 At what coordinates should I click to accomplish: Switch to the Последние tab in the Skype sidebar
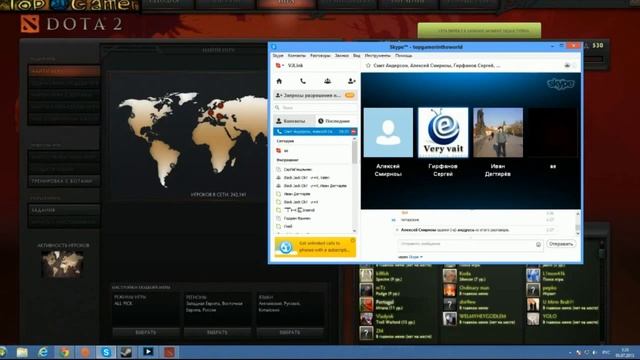pos(336,121)
